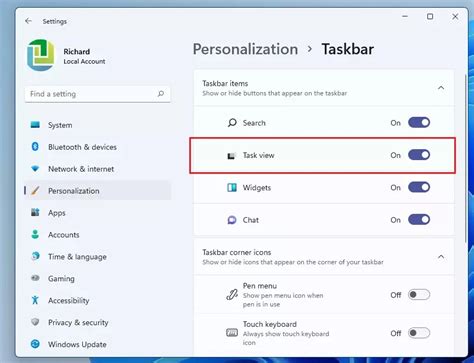The height and width of the screenshot is (363, 474).
Task: Switch off the Chat toggle
Action: [x=419, y=219]
